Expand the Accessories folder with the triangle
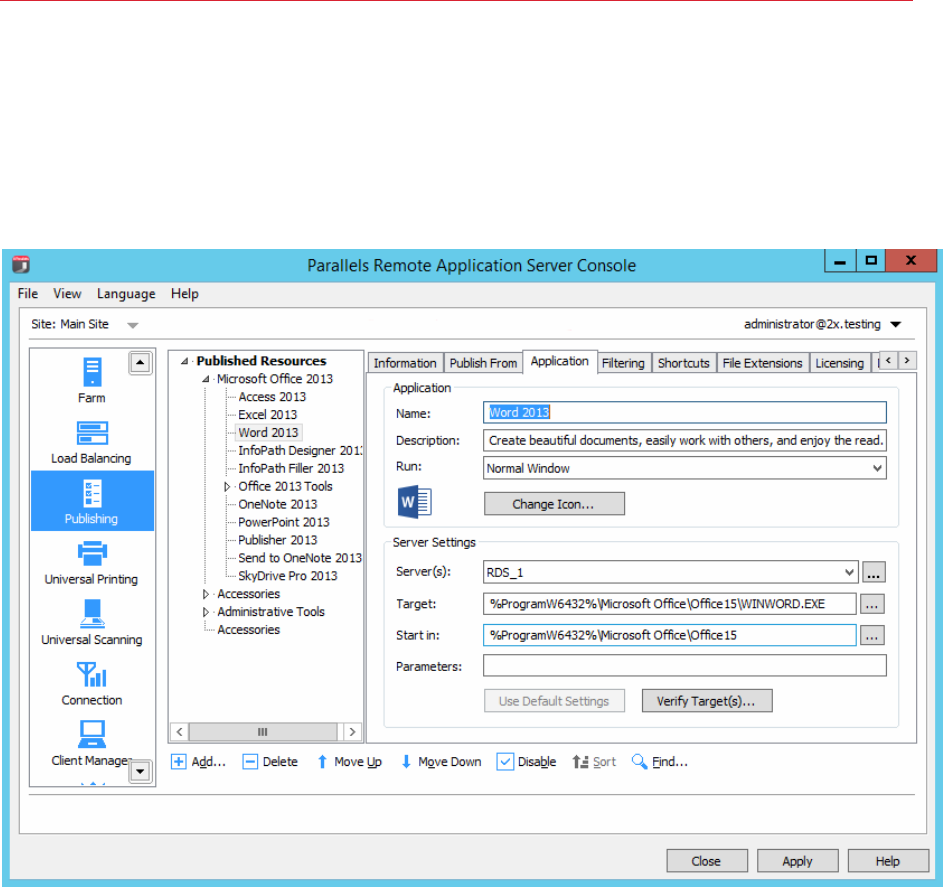 pyautogui.click(x=206, y=594)
